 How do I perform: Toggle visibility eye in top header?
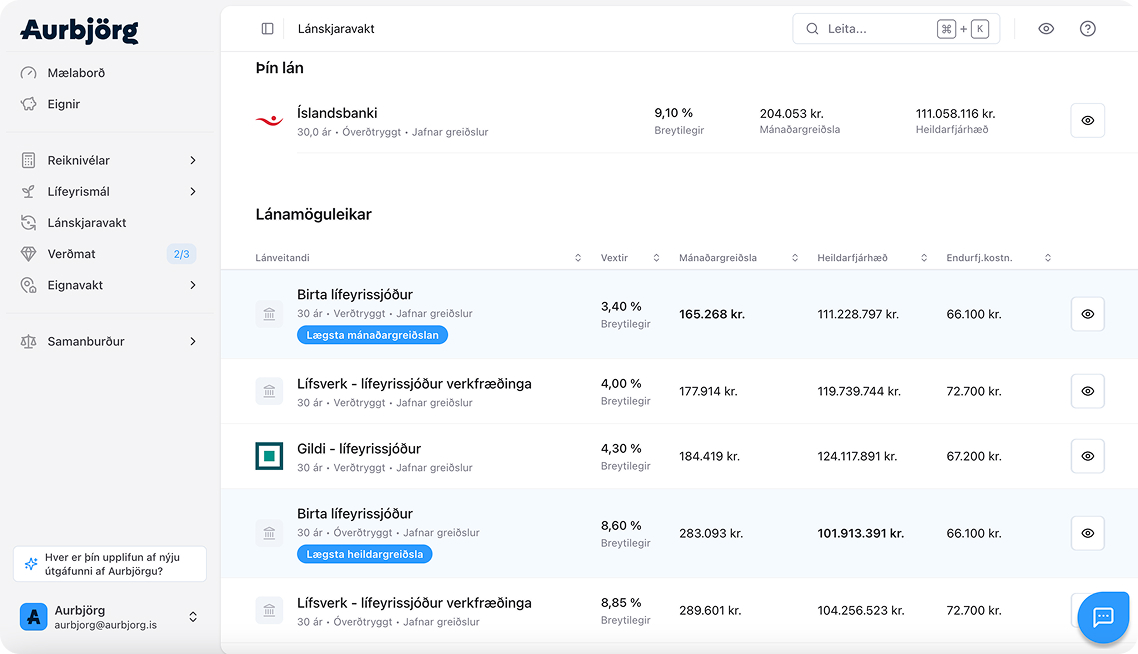(1046, 29)
